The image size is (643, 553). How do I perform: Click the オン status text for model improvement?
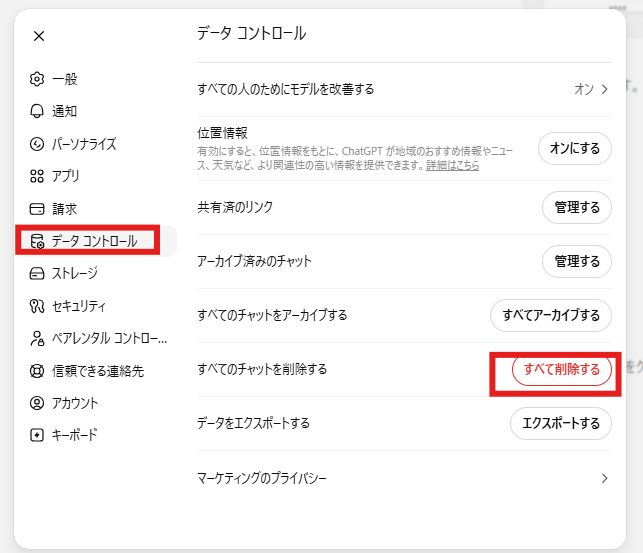point(584,89)
